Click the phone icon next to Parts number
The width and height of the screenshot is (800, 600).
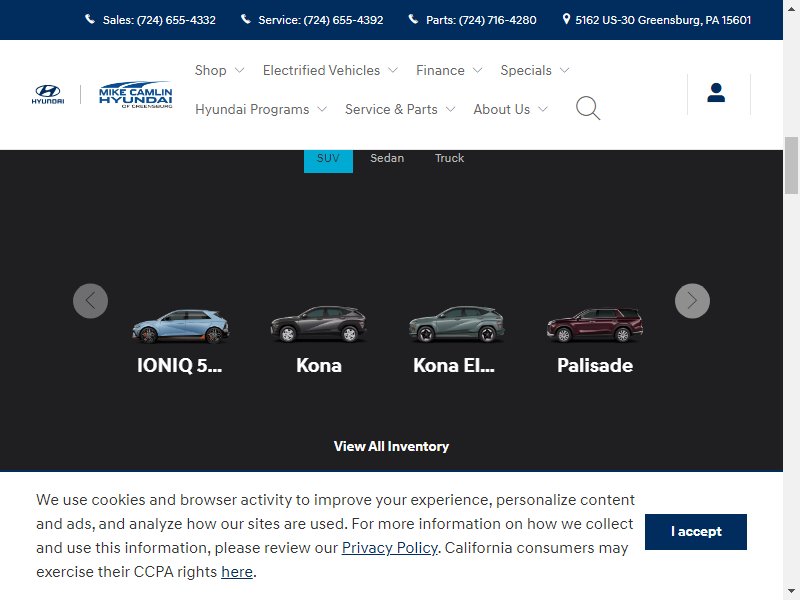click(x=413, y=19)
